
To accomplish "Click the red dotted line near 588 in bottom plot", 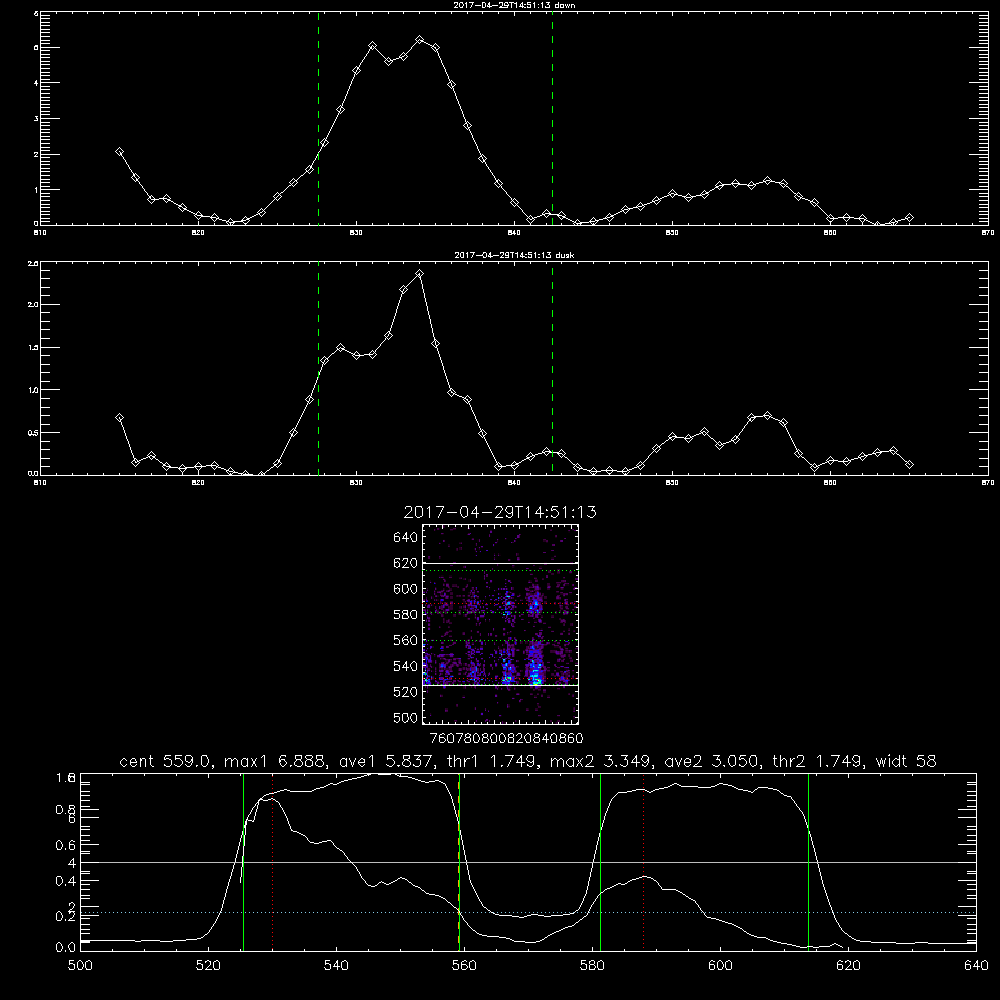I will point(643,862).
